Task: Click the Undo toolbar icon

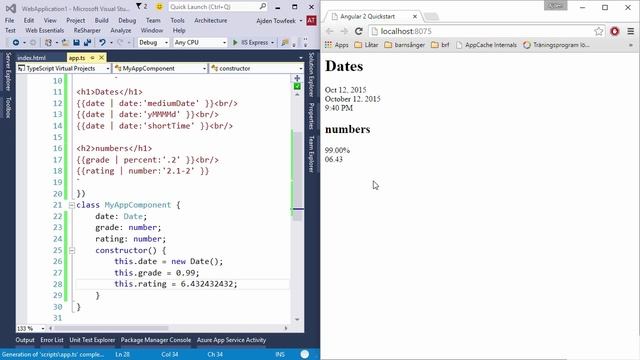Action: [x=102, y=42]
